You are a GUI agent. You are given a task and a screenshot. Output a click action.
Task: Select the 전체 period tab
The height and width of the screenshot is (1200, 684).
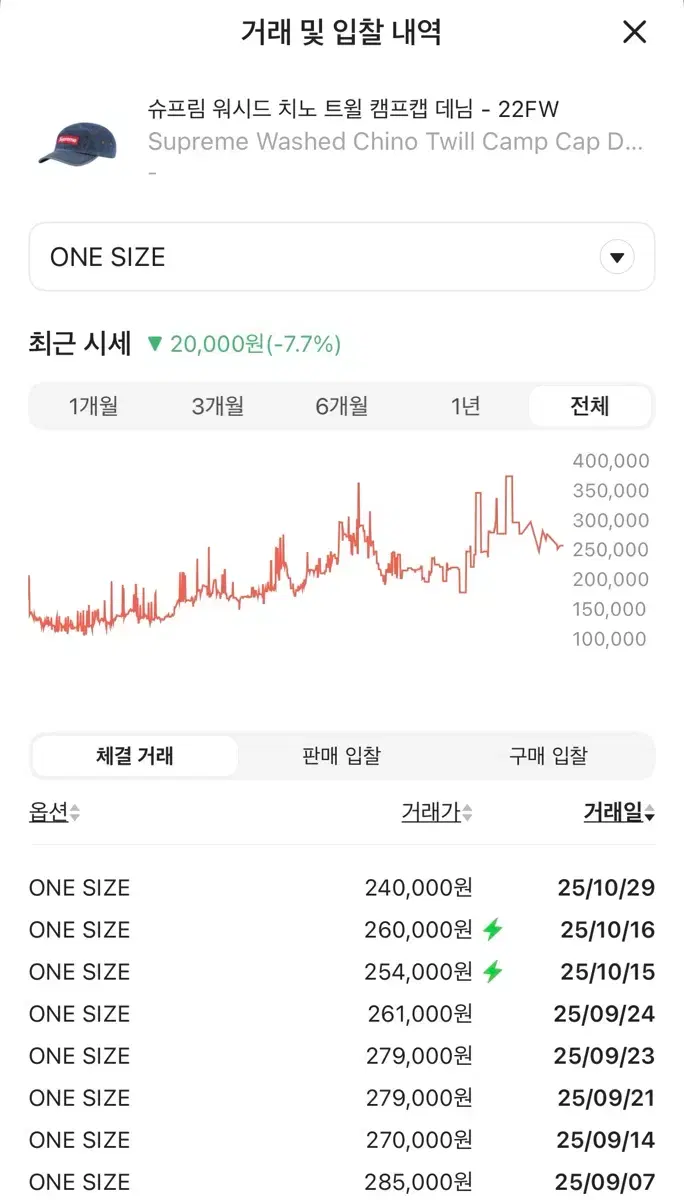(x=590, y=406)
